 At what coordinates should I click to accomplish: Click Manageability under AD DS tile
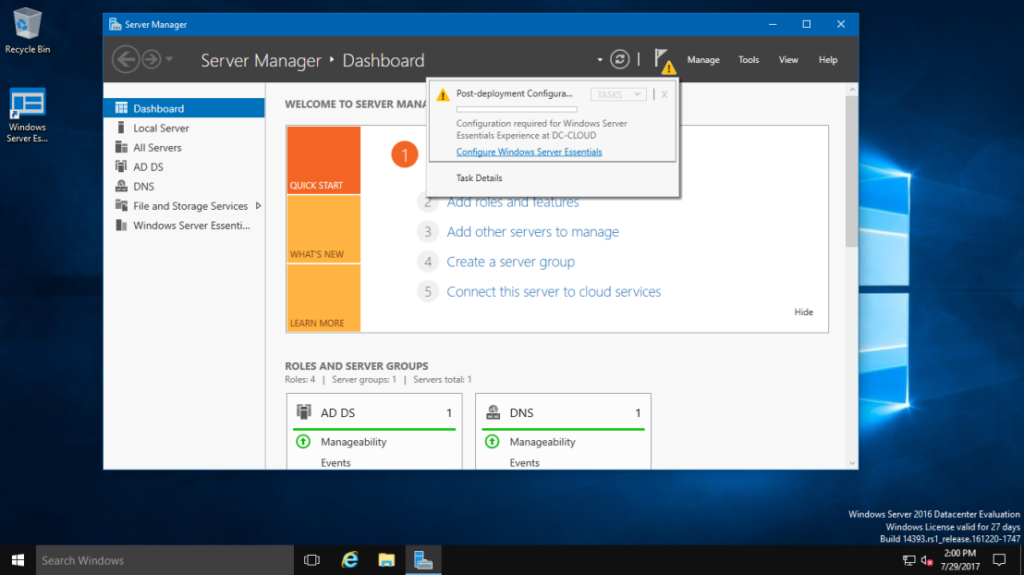[x=353, y=442]
